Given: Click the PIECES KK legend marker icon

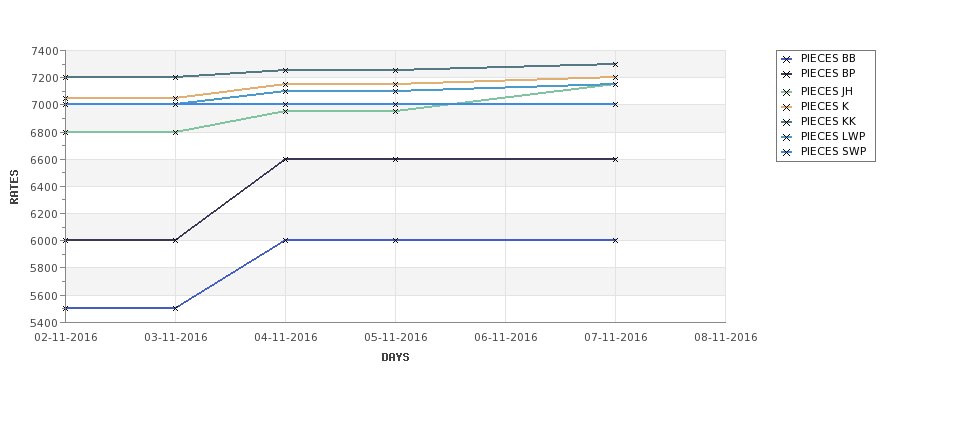Looking at the screenshot, I should [x=787, y=122].
